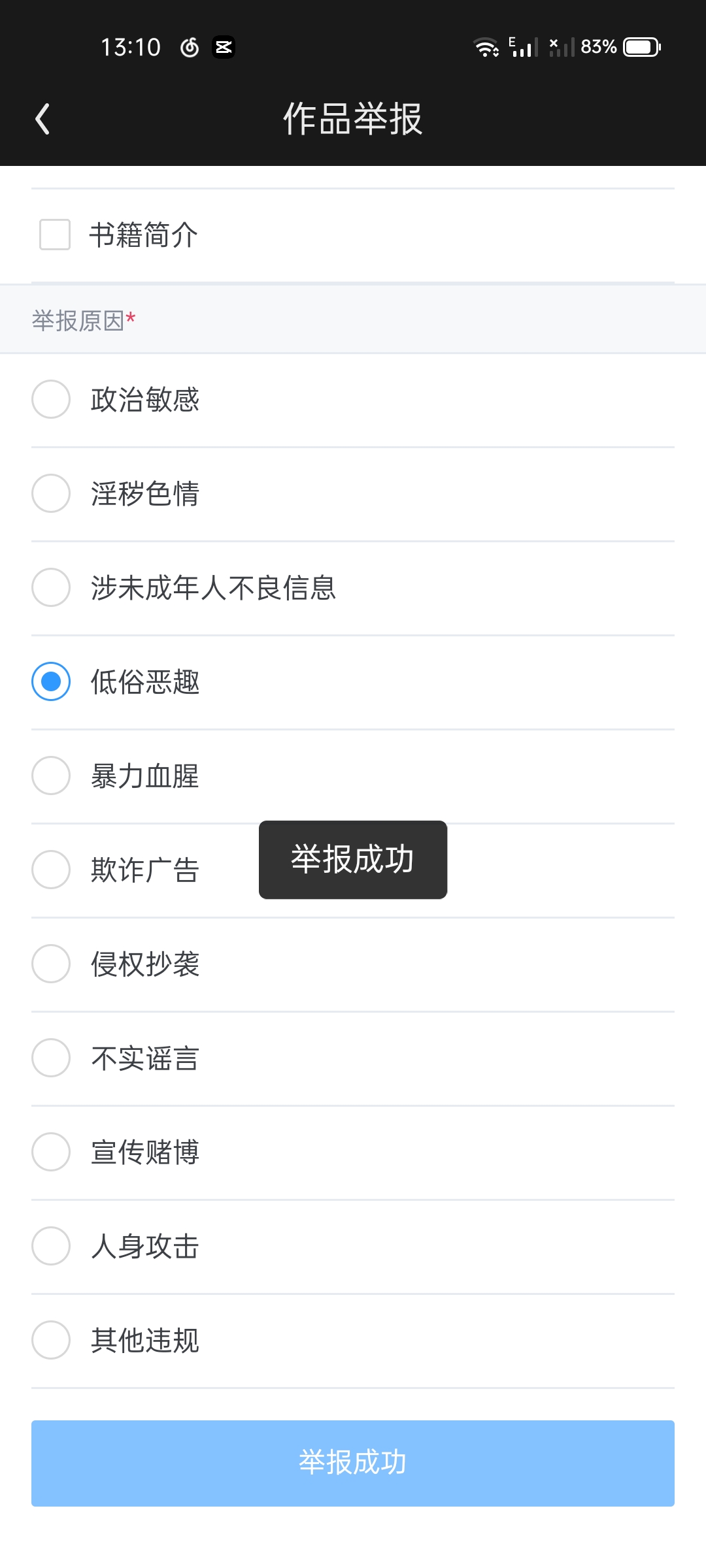The width and height of the screenshot is (706, 1568).
Task: Select 人身攻击 as report reason
Action: 51,1246
